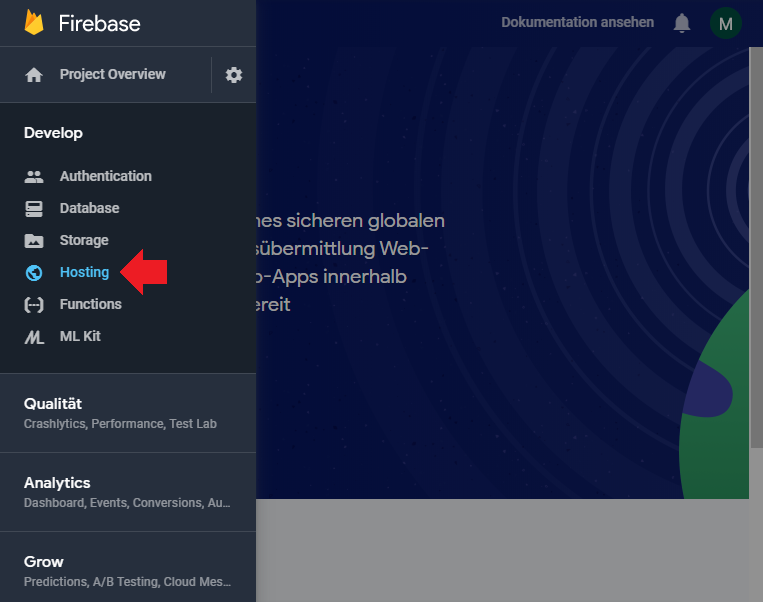Open Project Overview

(x=112, y=74)
